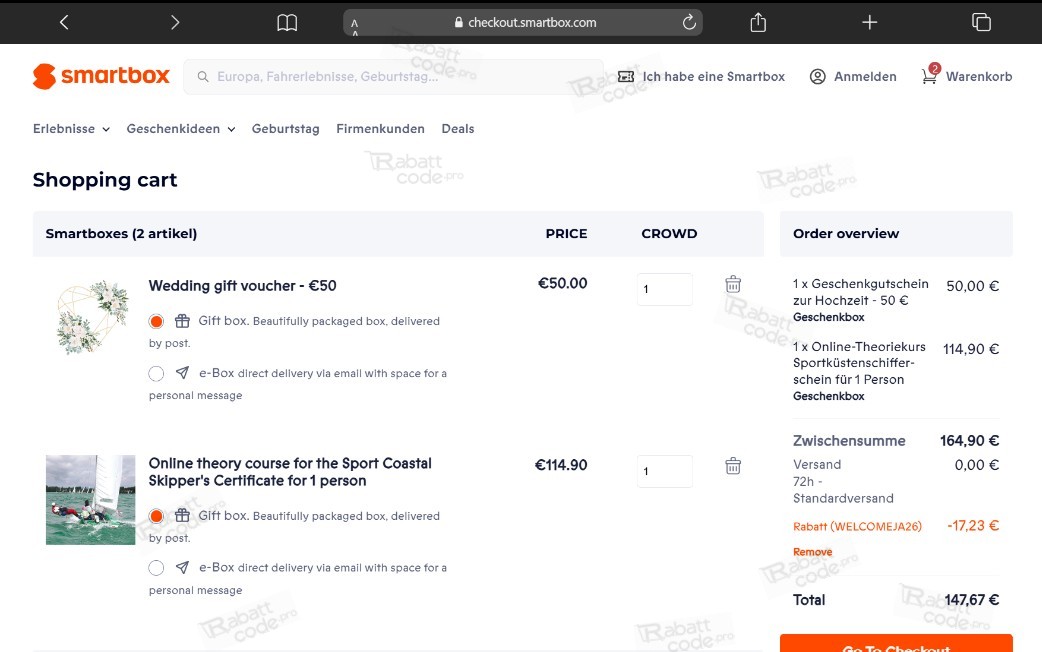1042x652 pixels.
Task: Tap the browser share icon
Action: [x=758, y=23]
